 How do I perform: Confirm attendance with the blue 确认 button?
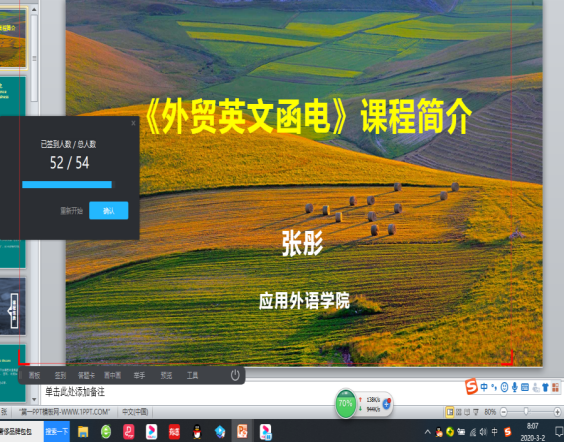click(x=109, y=210)
